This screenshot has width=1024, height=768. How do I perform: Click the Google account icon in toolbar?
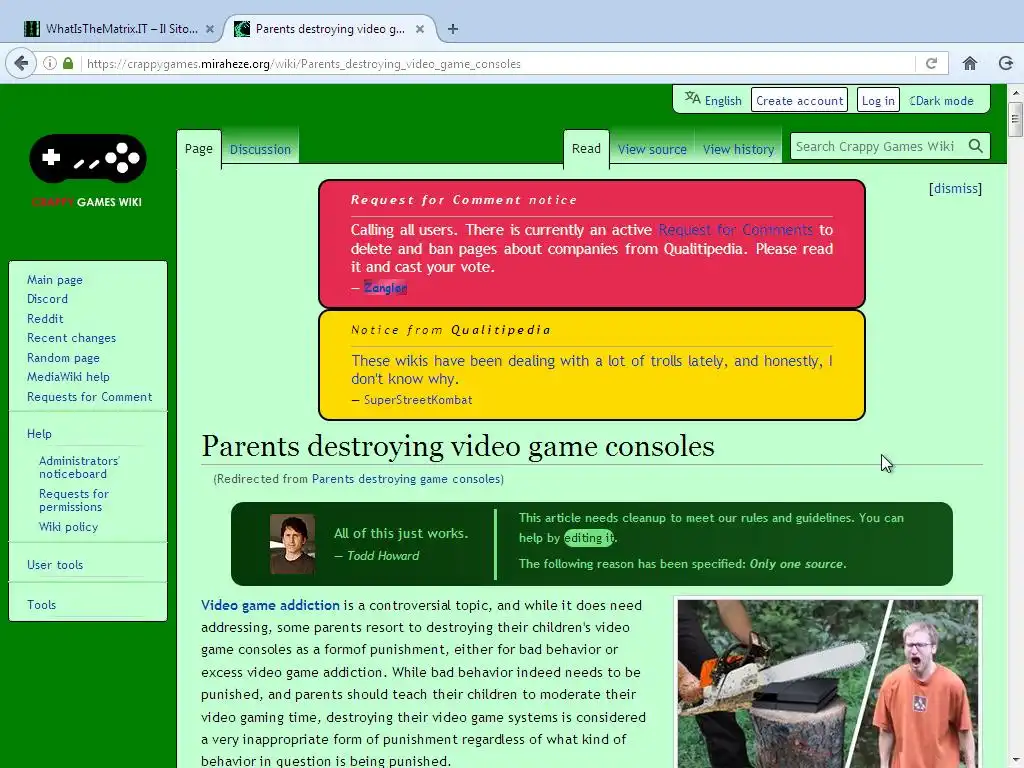tap(1006, 63)
